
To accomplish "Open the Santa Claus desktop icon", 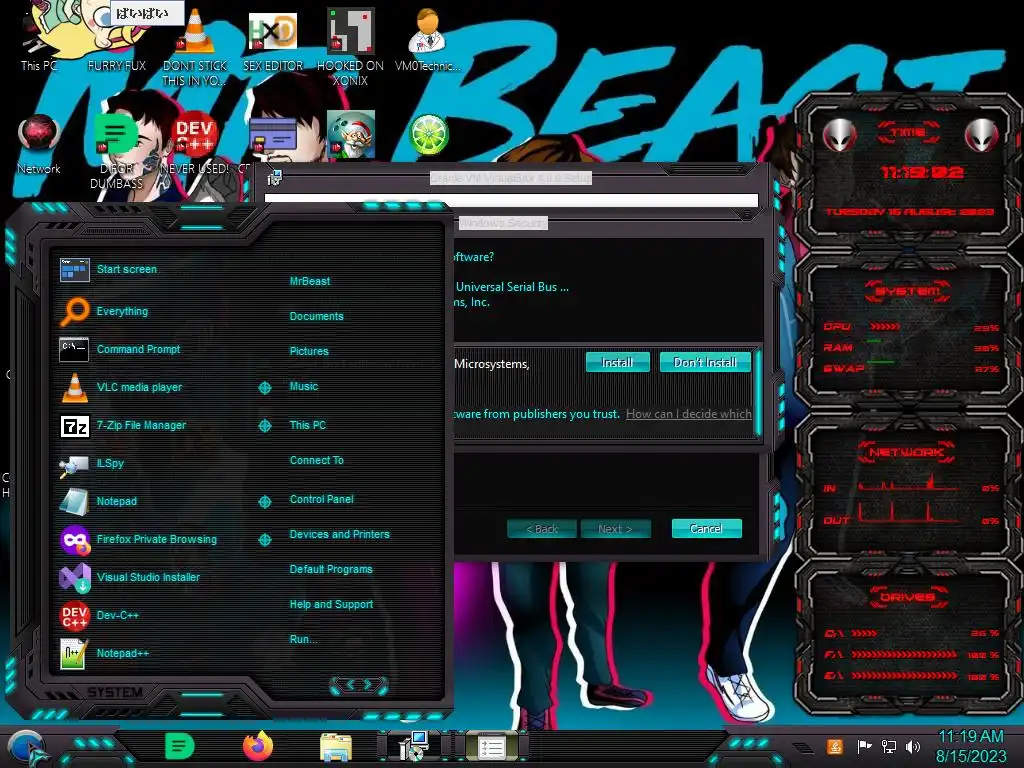I will 351,135.
